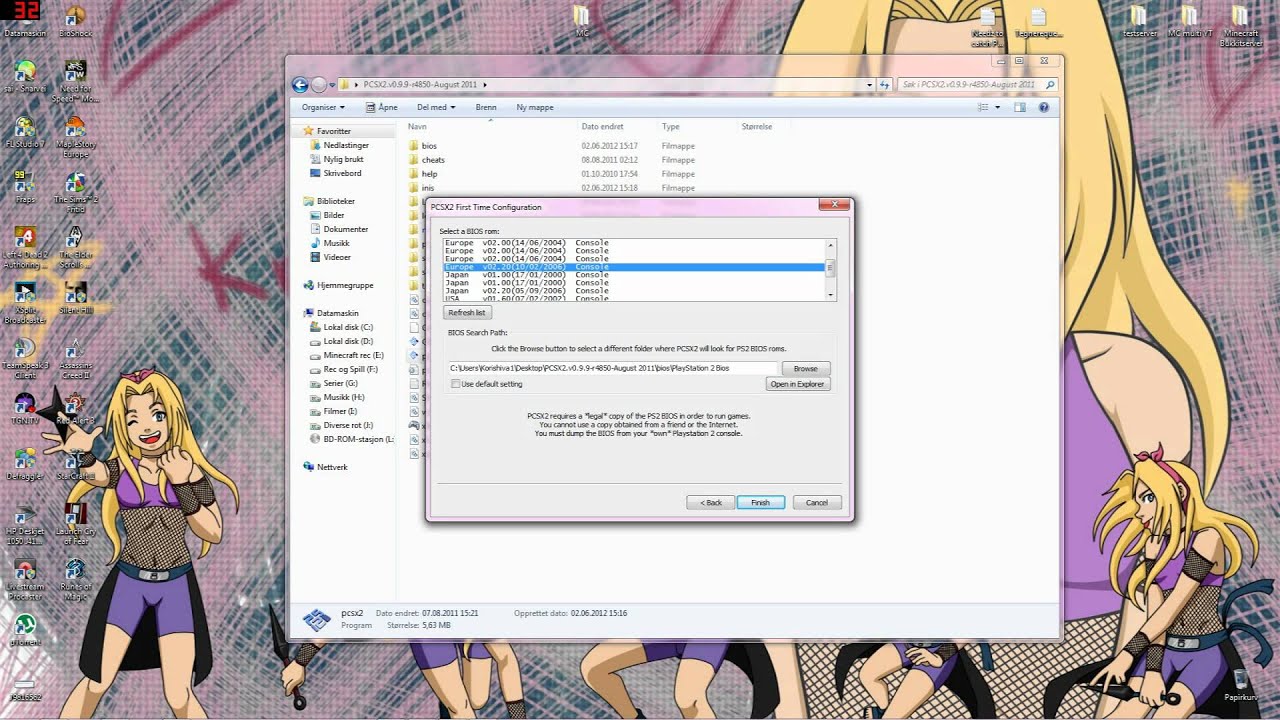Open the Datamaskin desktop icon
Screen dimensions: 1280x720
[24, 21]
